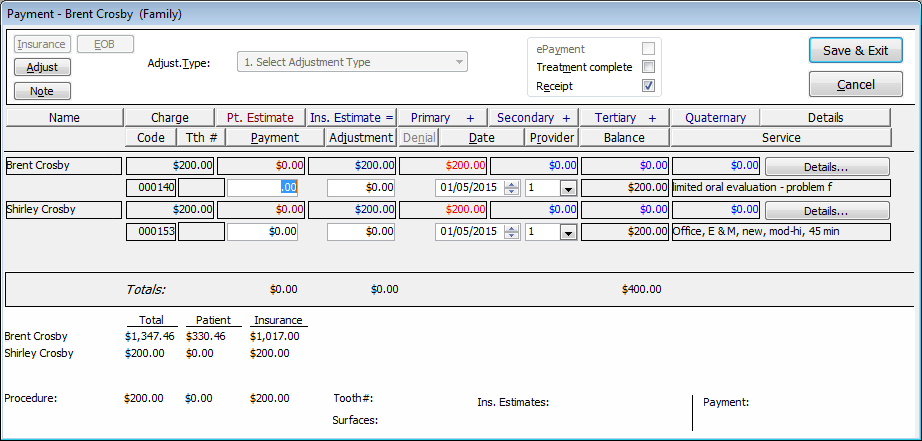The width and height of the screenshot is (922, 441).
Task: Click the date spinner for Shirley Crosby
Action: (x=511, y=232)
